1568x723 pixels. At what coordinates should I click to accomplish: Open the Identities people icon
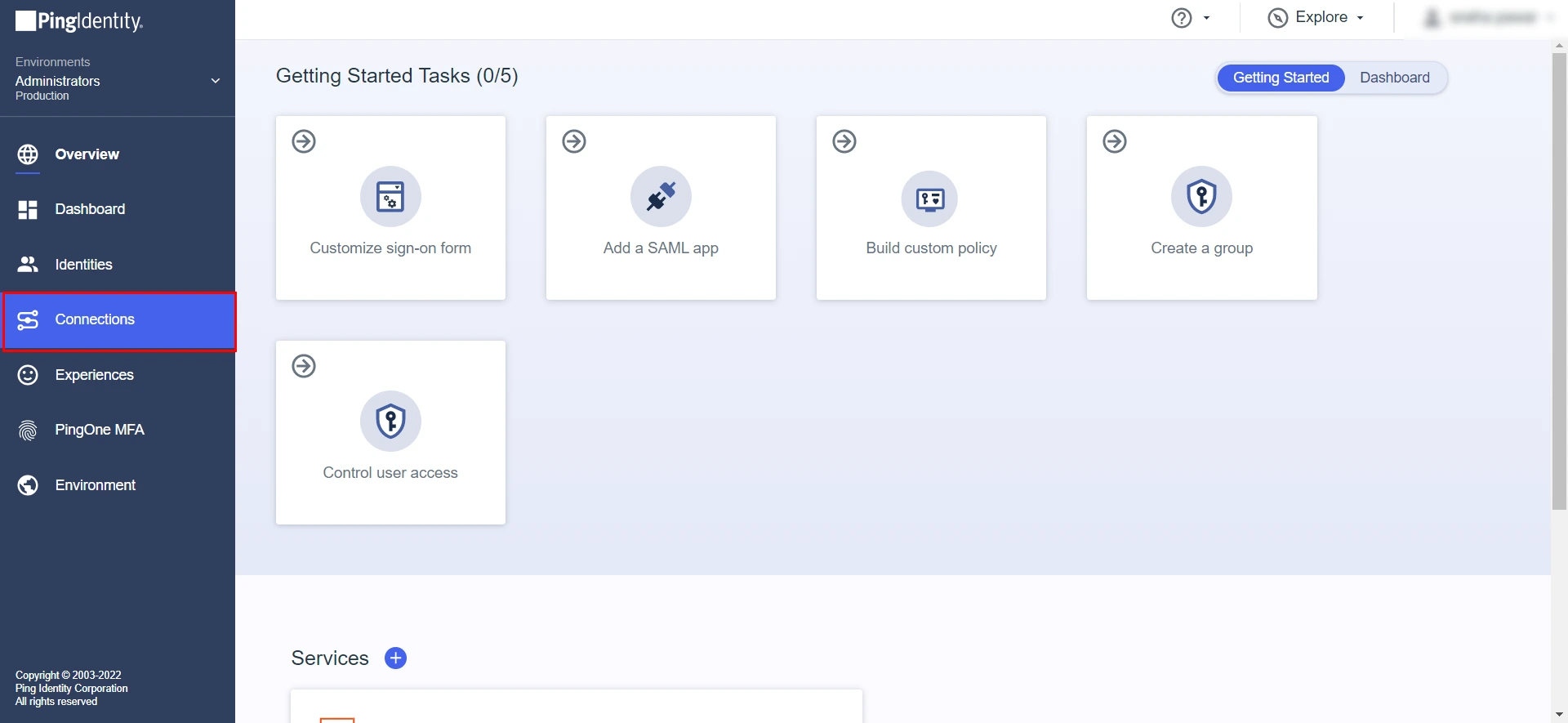click(28, 265)
